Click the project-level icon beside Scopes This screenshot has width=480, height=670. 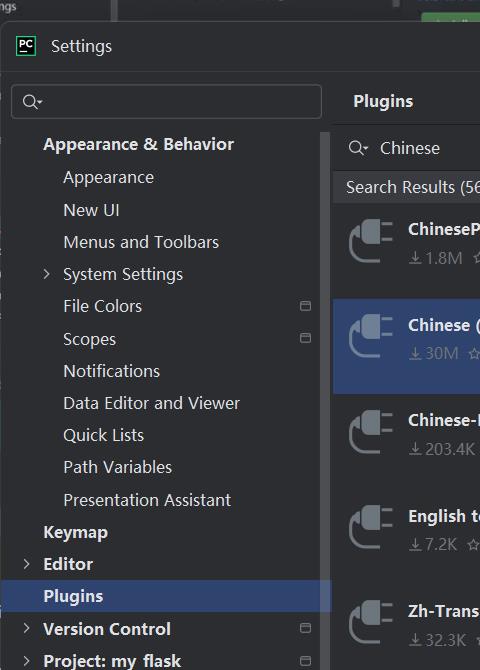[305, 338]
